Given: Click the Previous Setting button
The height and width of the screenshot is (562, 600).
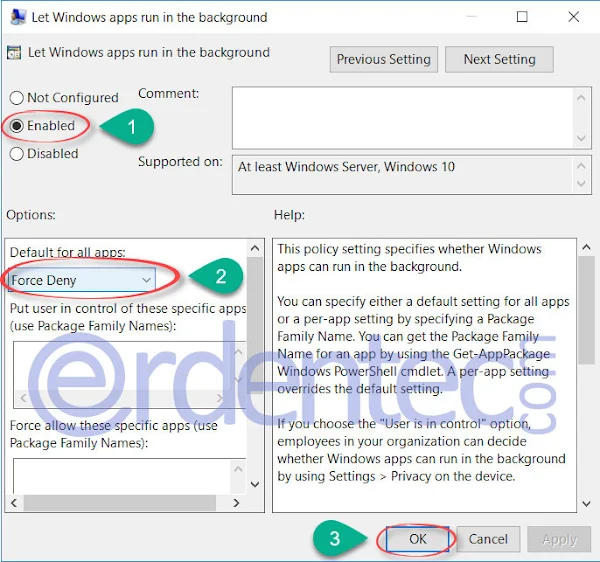Looking at the screenshot, I should [x=383, y=59].
